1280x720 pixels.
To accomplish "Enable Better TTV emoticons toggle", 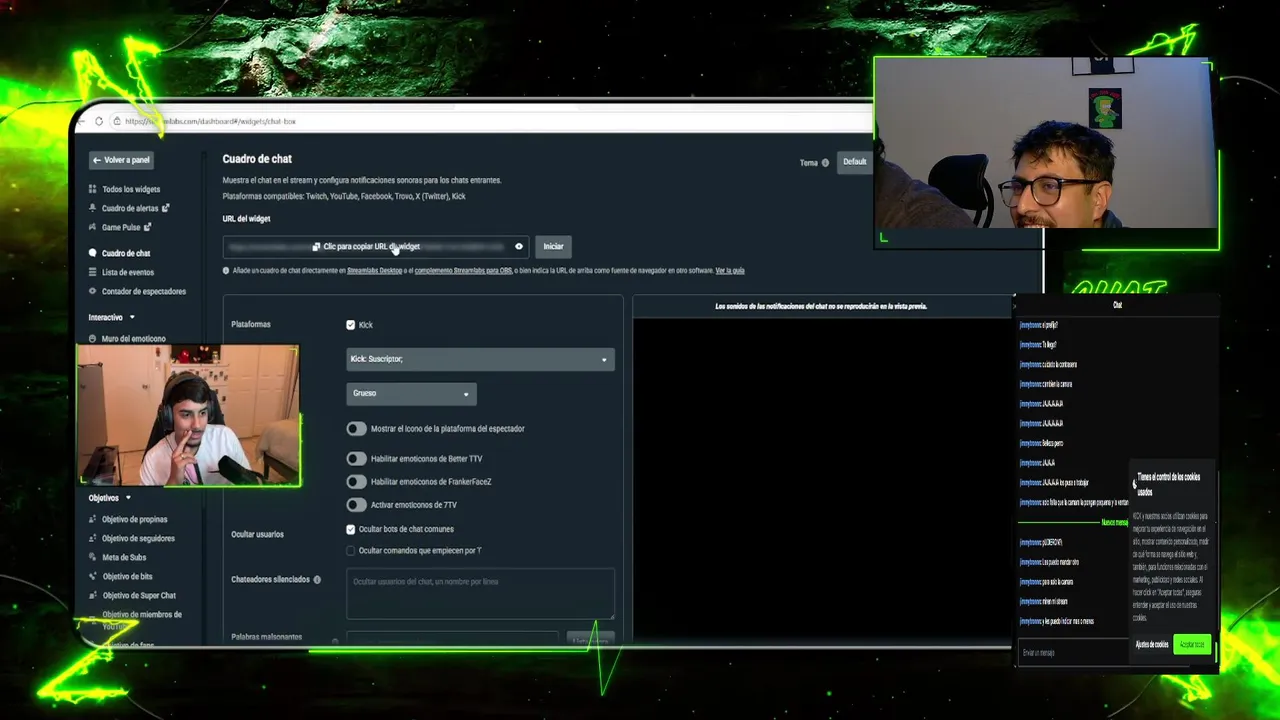I will pos(356,458).
